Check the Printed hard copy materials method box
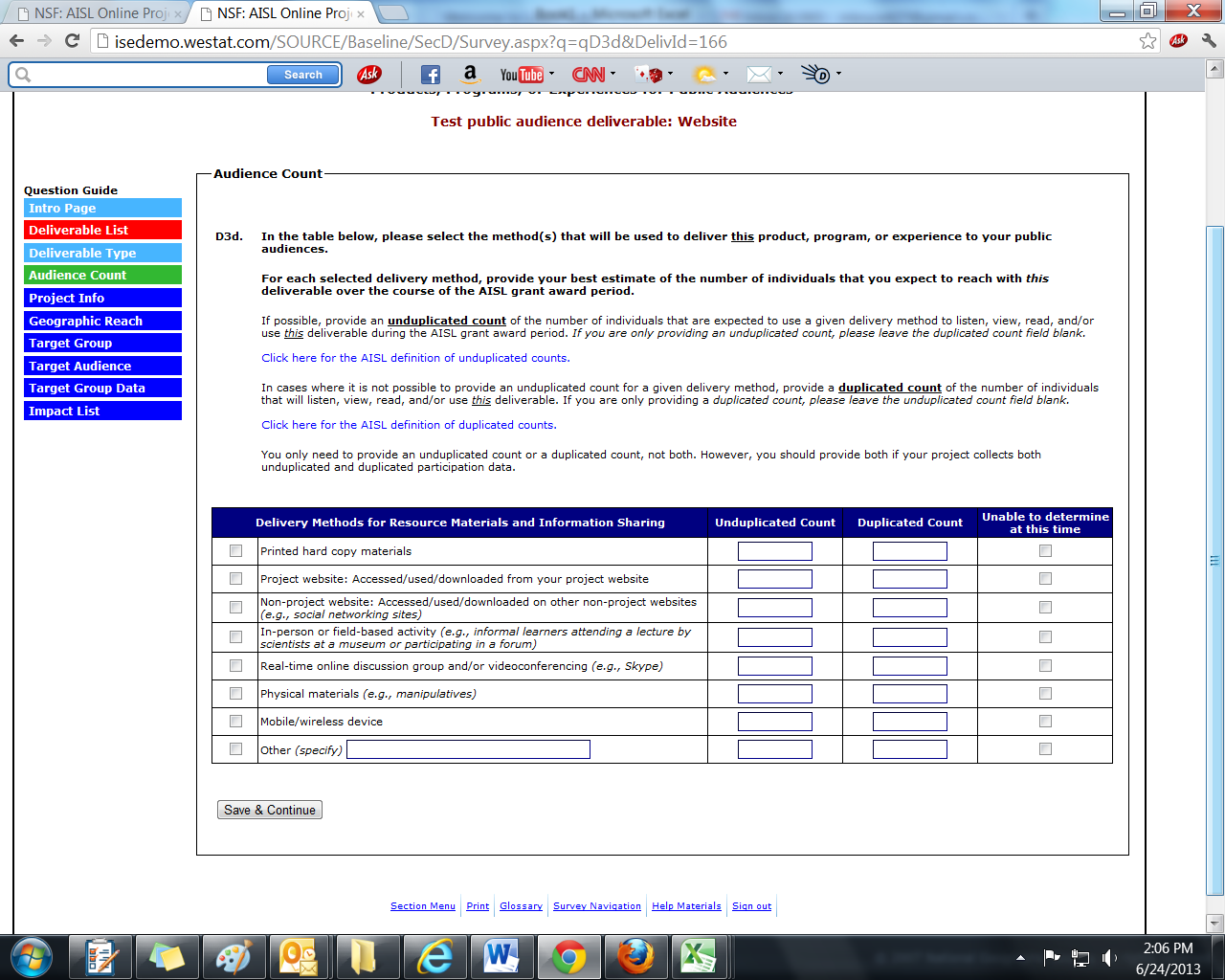This screenshot has width=1225, height=980. tap(235, 551)
